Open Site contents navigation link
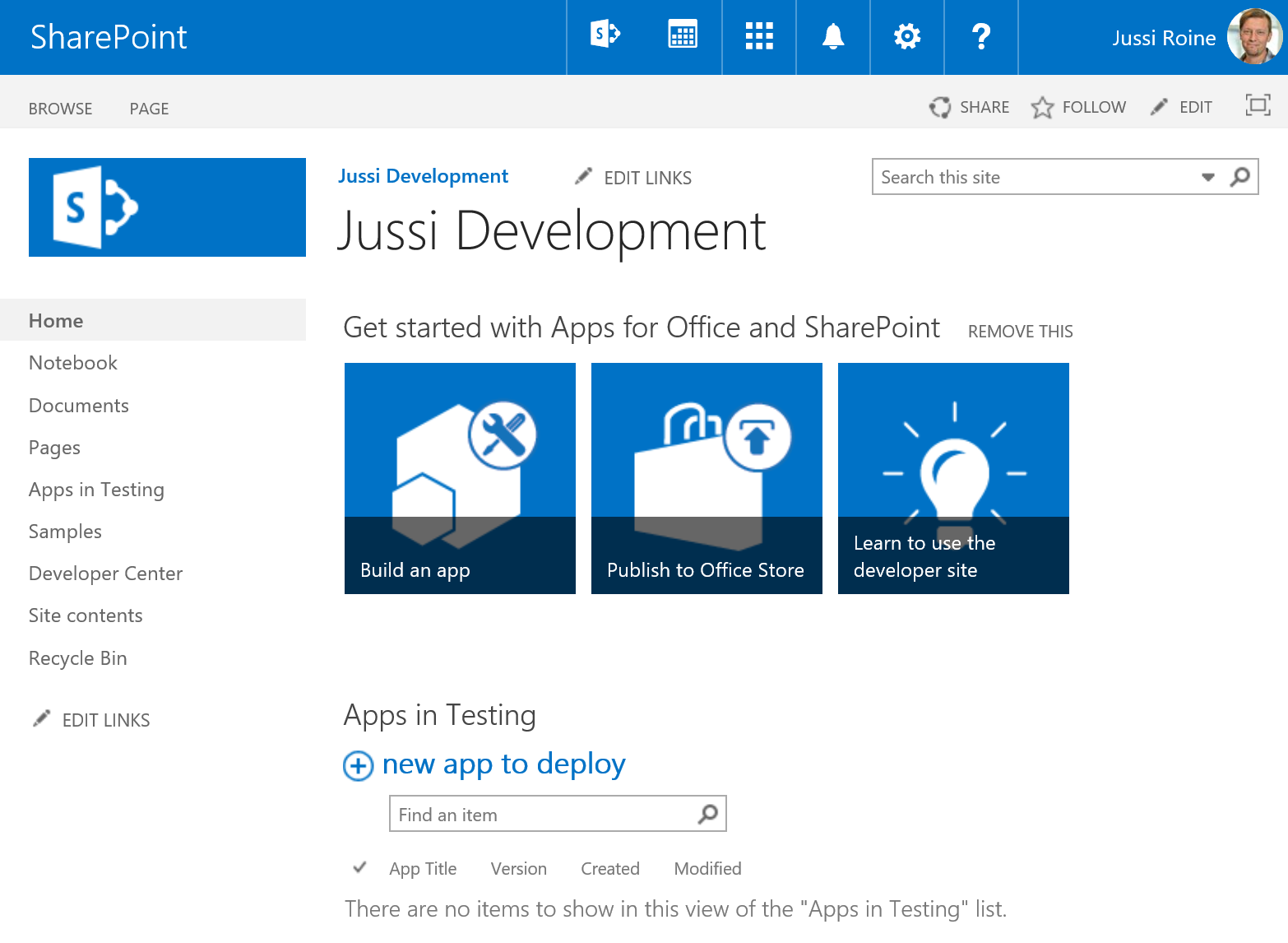This screenshot has width=1288, height=943. click(86, 616)
